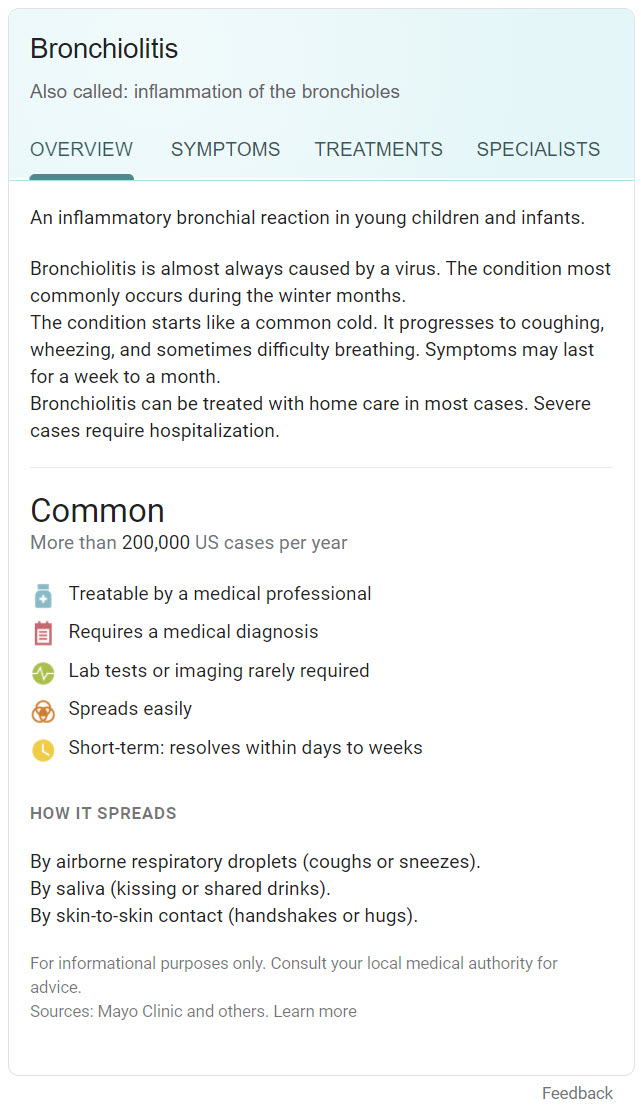
Task: Click the medicine bottle treatable icon
Action: pyautogui.click(x=43, y=596)
